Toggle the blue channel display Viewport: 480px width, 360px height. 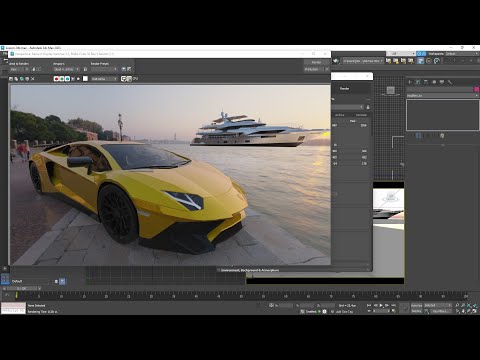[67, 79]
